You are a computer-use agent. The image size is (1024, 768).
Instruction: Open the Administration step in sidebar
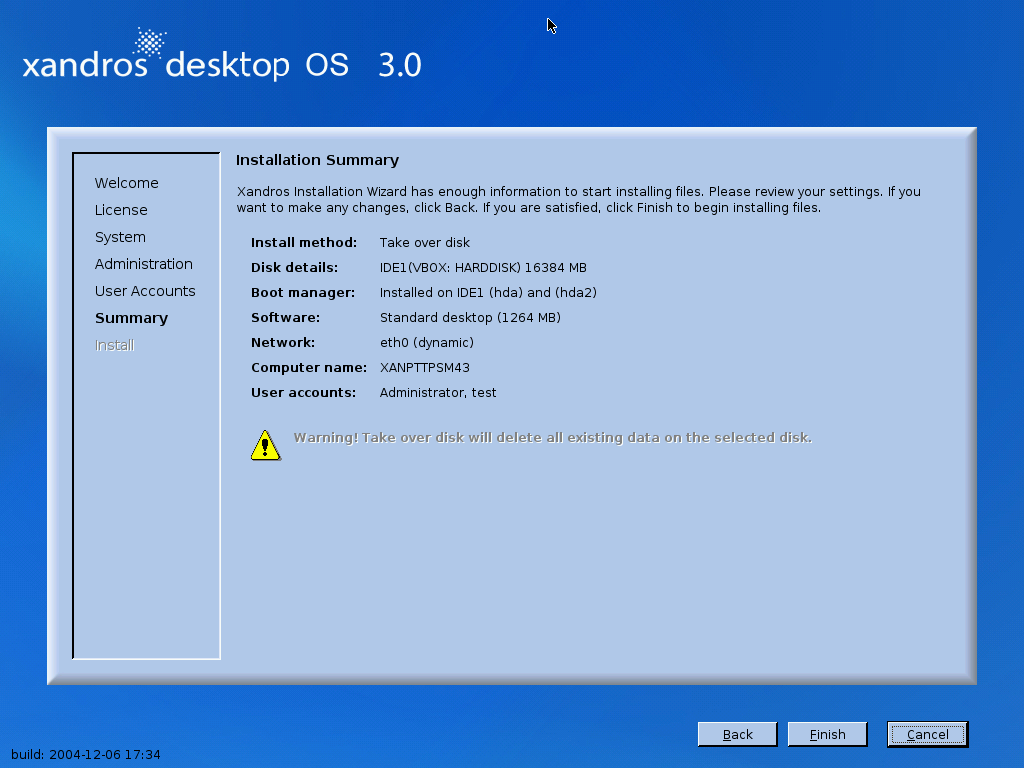pos(144,264)
